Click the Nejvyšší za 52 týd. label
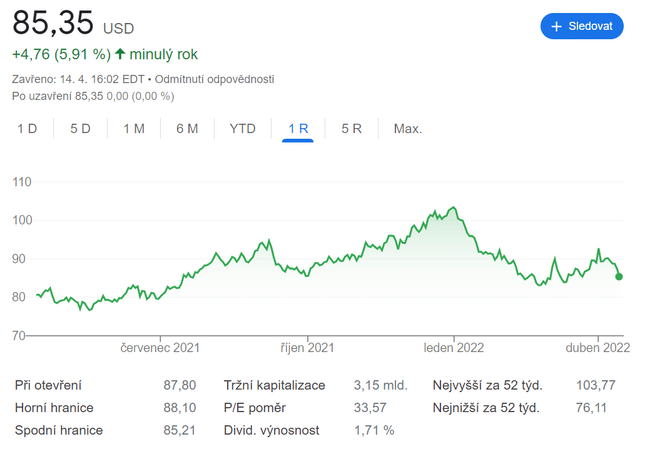This screenshot has width=650, height=452. click(x=486, y=385)
